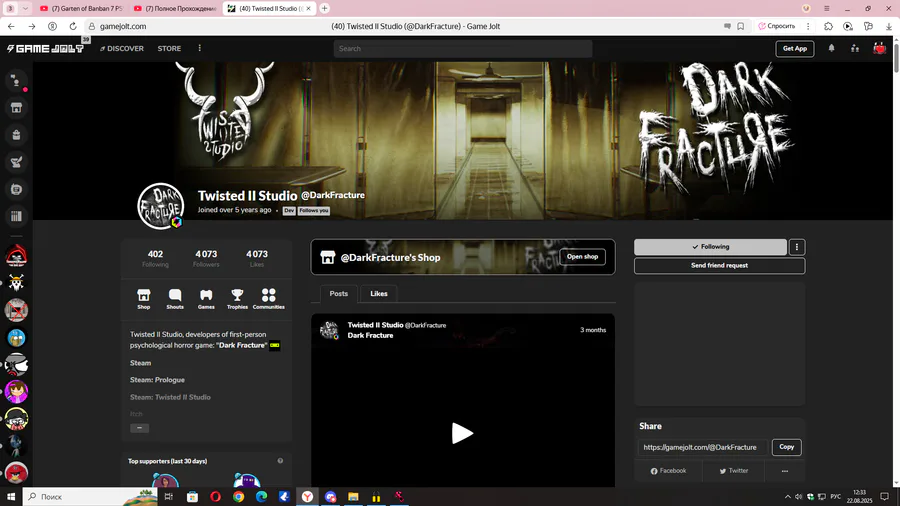
Task: Open Google Chrome from the taskbar
Action: (x=238, y=497)
